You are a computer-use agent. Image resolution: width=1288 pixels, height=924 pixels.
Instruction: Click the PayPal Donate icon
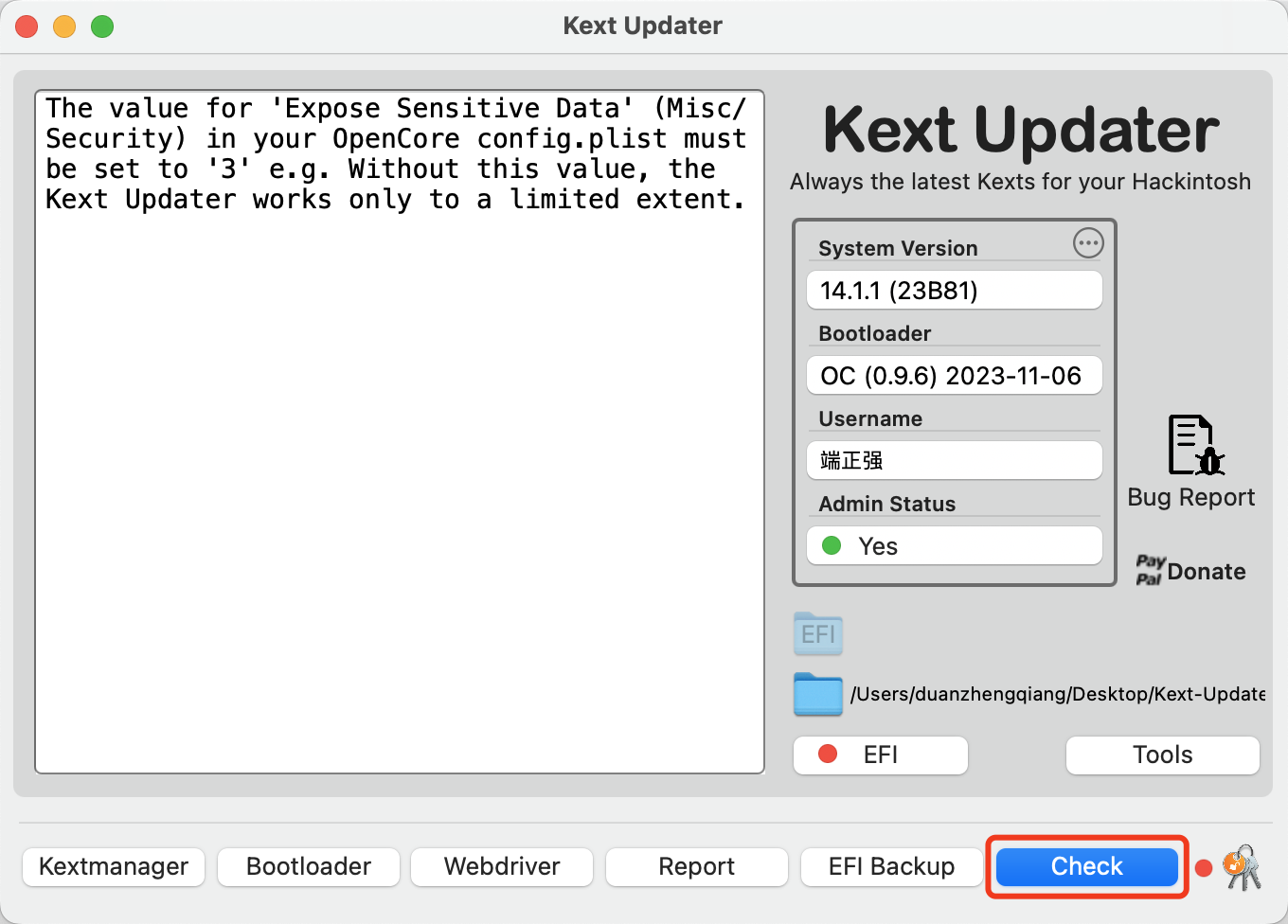(x=1150, y=569)
